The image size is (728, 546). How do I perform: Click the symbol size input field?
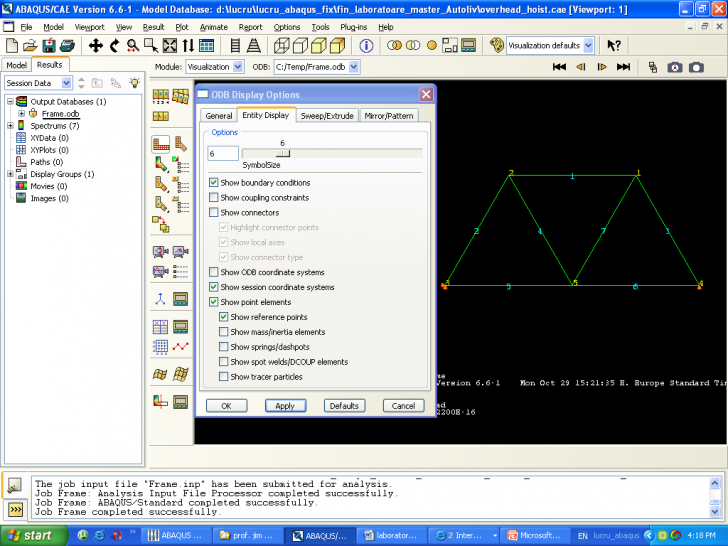click(x=223, y=153)
